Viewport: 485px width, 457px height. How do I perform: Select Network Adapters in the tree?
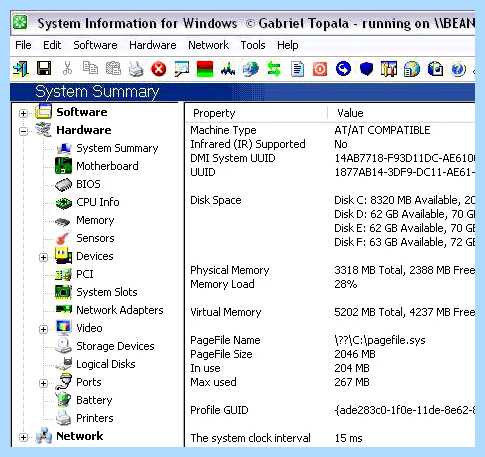120,310
